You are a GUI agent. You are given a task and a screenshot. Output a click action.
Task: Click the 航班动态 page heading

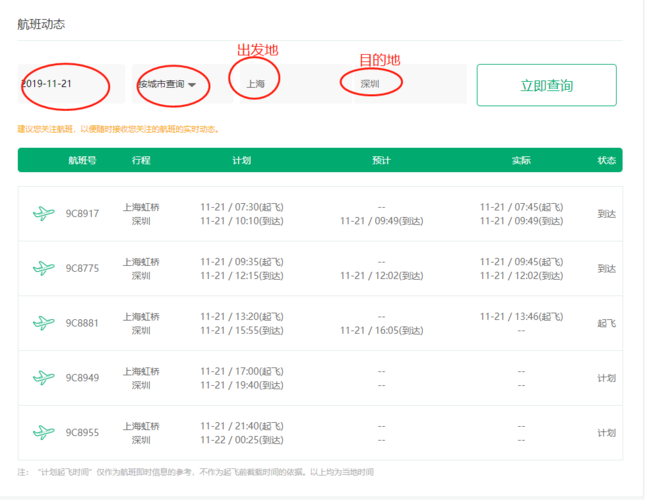pyautogui.click(x=42, y=24)
